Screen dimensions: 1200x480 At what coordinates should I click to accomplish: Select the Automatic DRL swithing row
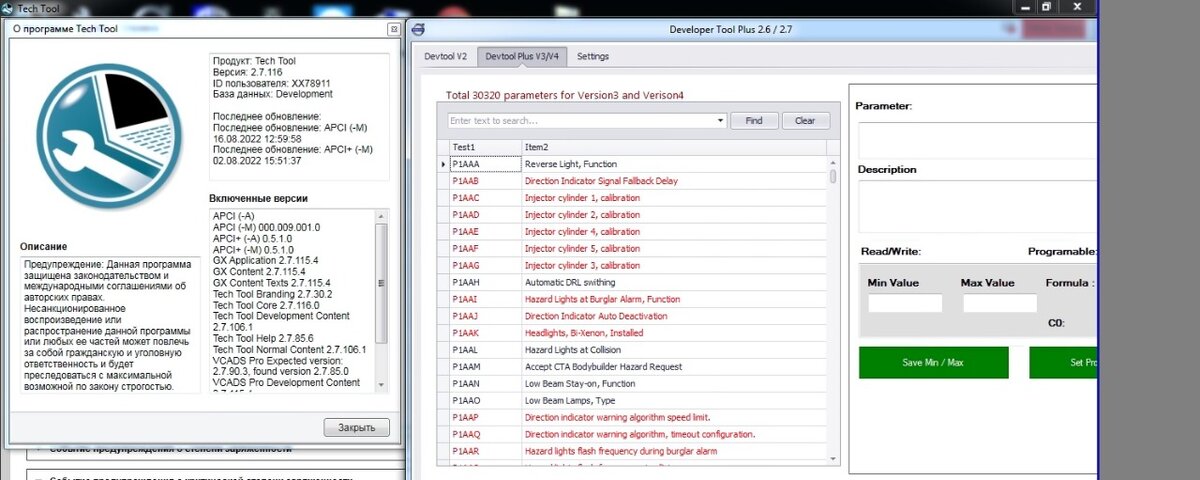coord(632,283)
